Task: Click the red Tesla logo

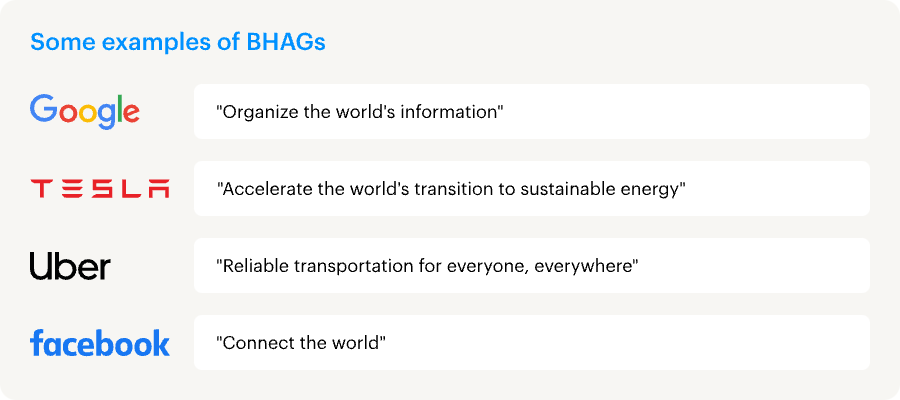Action: (x=100, y=189)
